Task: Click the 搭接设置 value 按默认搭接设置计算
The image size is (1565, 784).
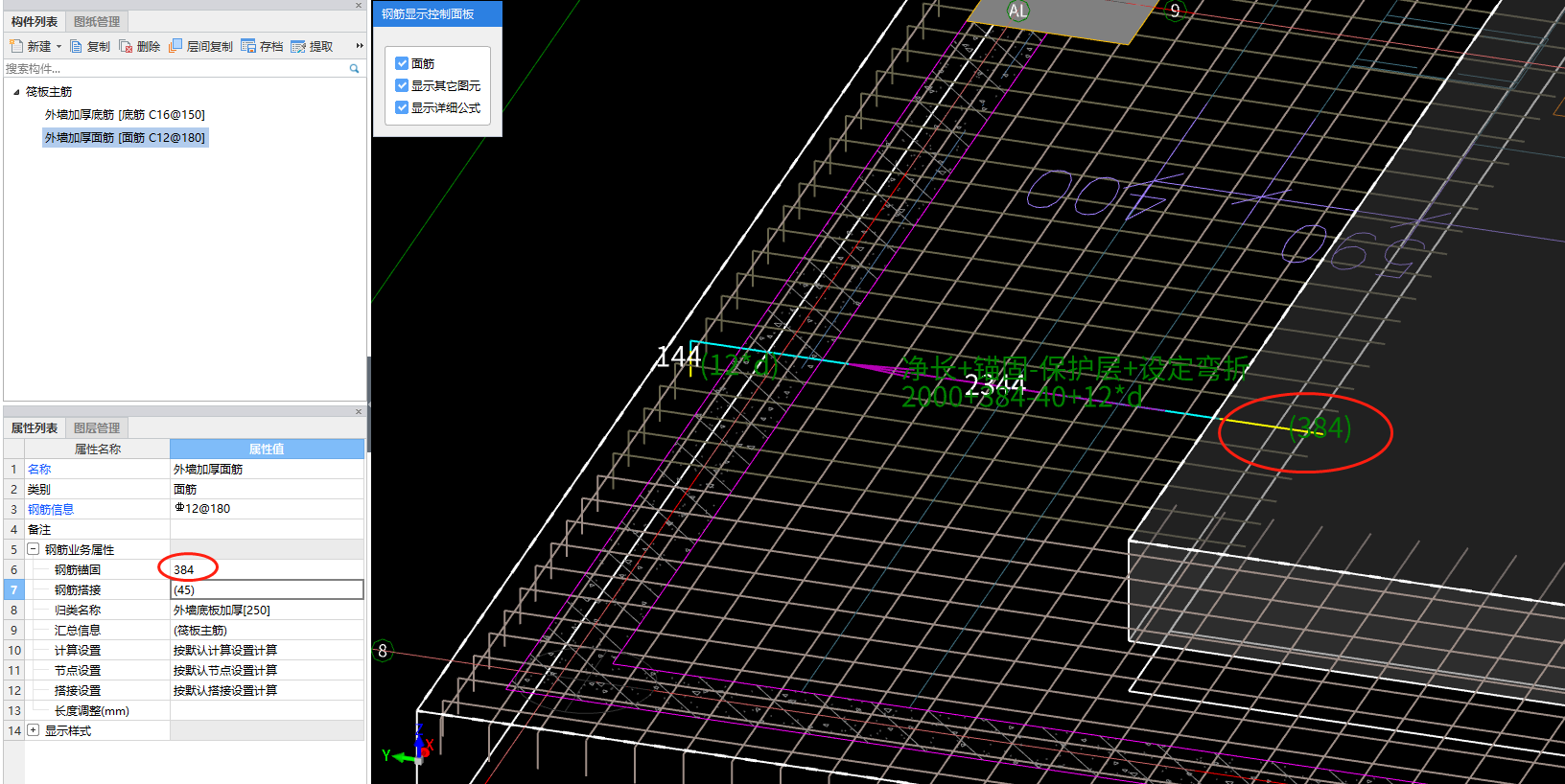Action: point(267,690)
